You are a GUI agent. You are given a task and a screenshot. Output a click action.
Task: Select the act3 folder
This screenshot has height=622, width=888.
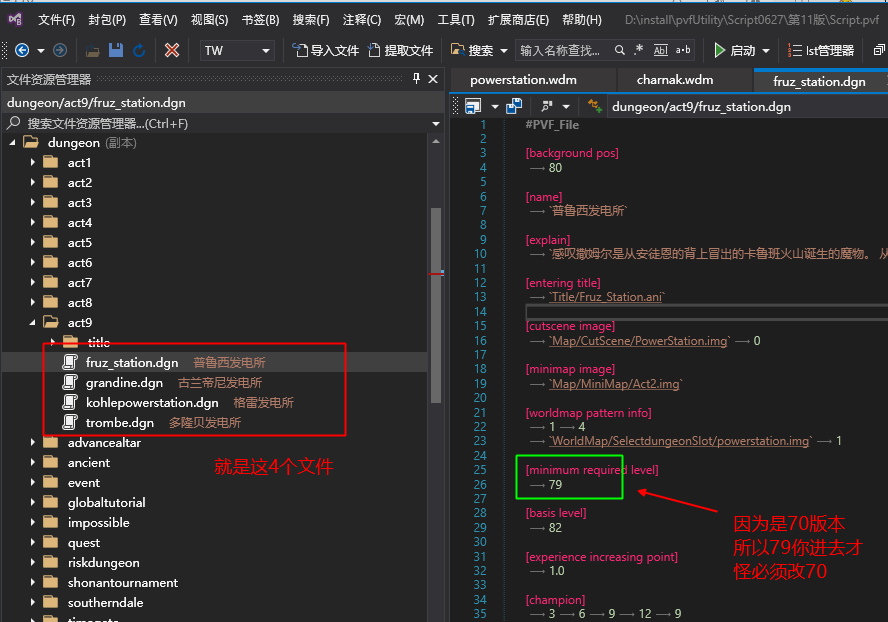[80, 203]
